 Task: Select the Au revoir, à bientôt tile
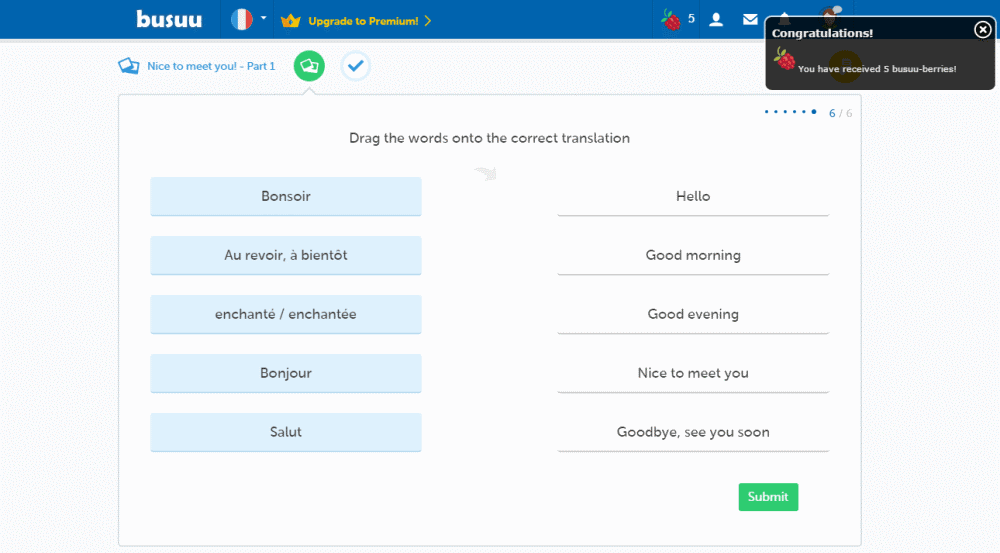pyautogui.click(x=286, y=255)
